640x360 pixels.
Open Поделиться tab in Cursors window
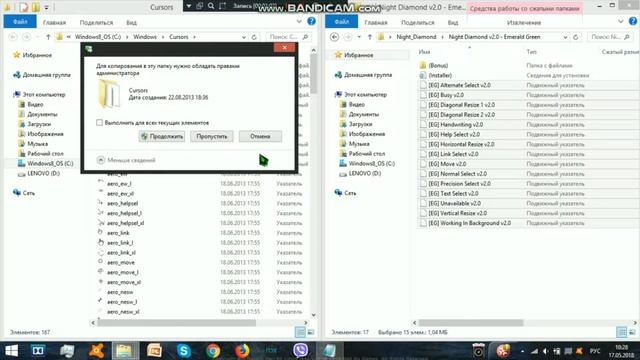click(96, 22)
